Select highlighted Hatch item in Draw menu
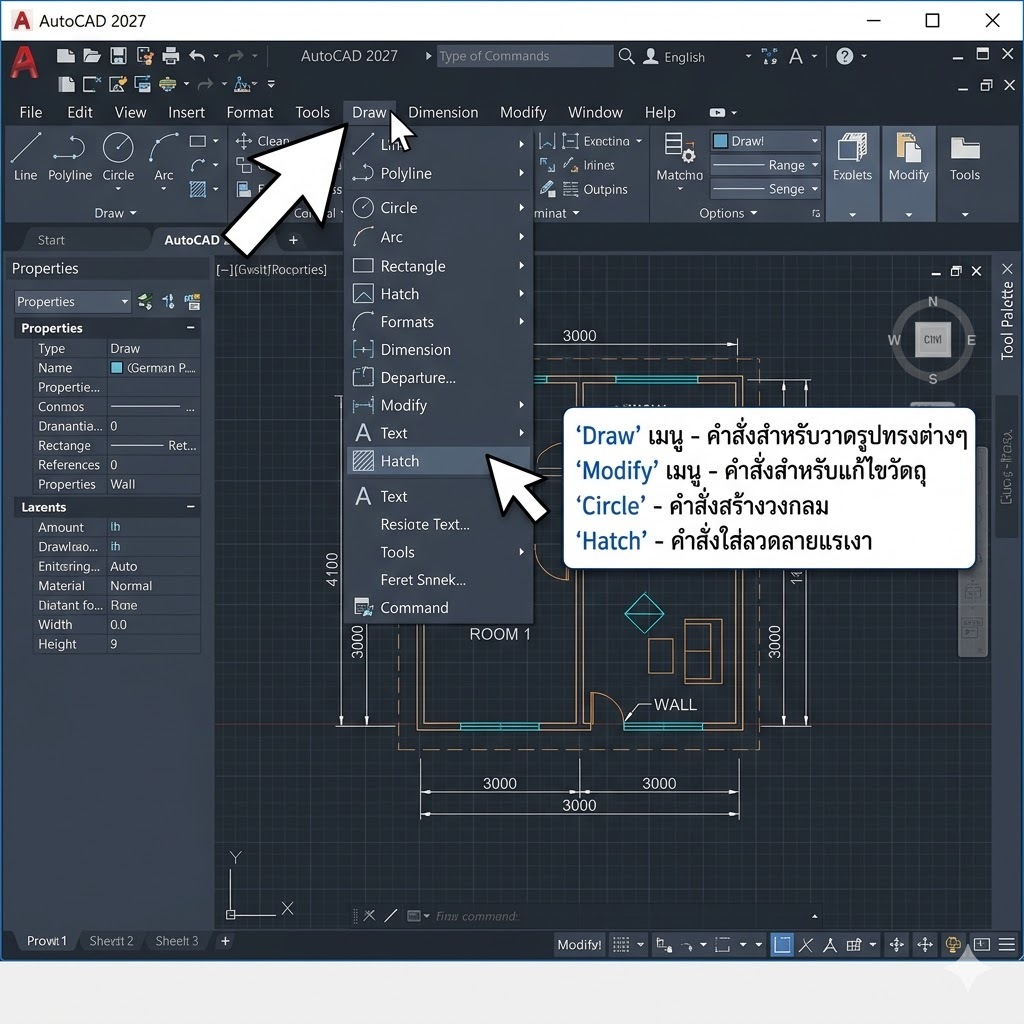The height and width of the screenshot is (1024, 1024). click(x=438, y=461)
